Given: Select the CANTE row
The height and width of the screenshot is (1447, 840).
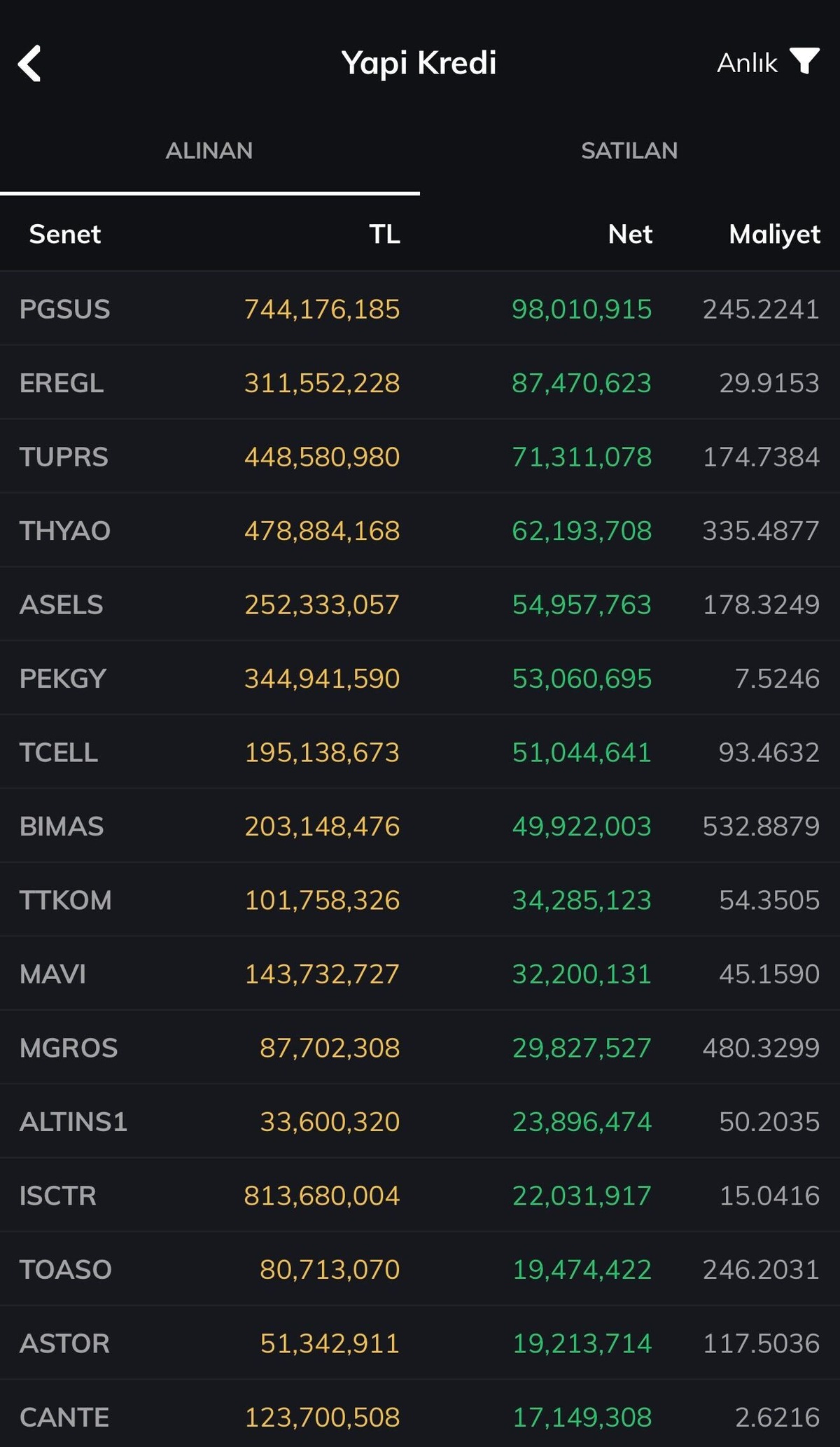Looking at the screenshot, I should coord(420,1415).
